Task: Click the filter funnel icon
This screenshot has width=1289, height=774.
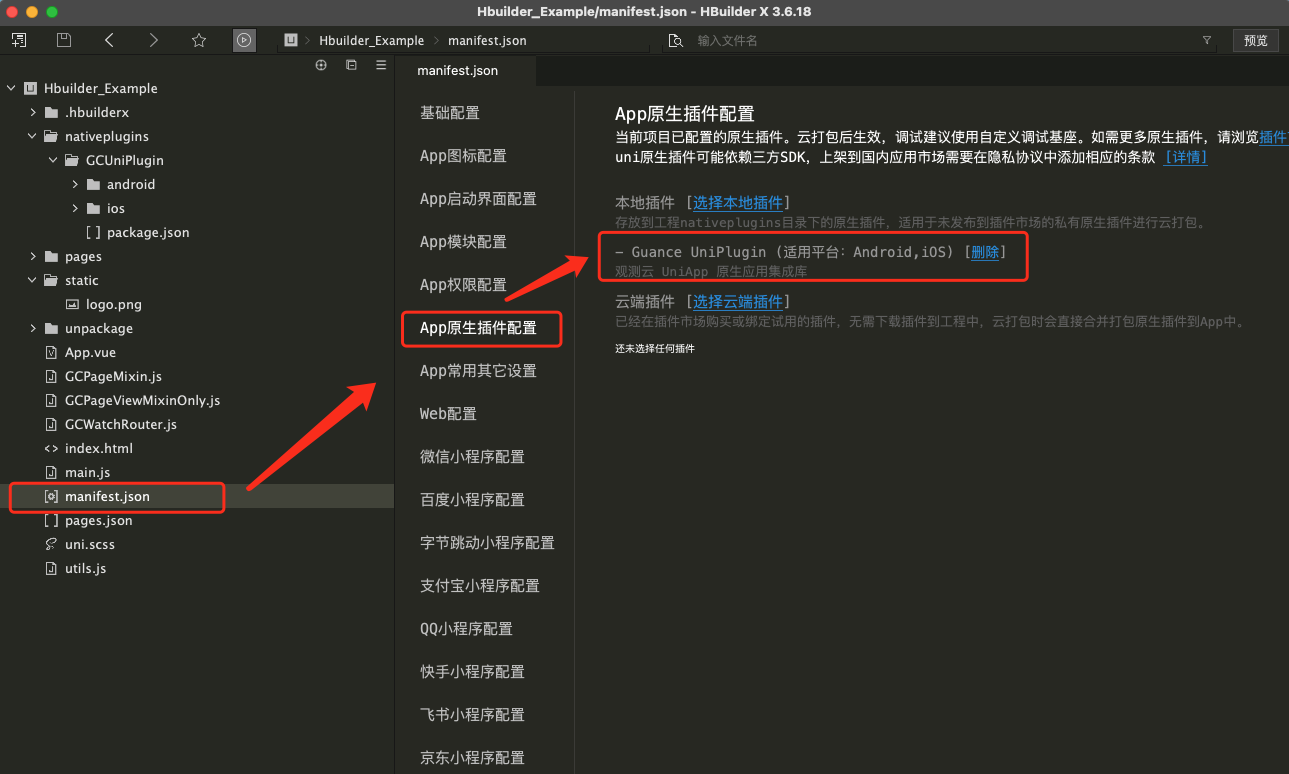Action: [1207, 40]
